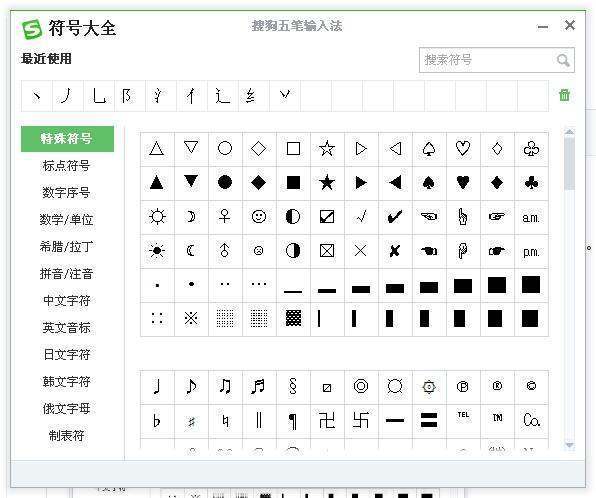Pick the hollow right-pointing triangle symbol
596x498 pixels.
point(361,149)
